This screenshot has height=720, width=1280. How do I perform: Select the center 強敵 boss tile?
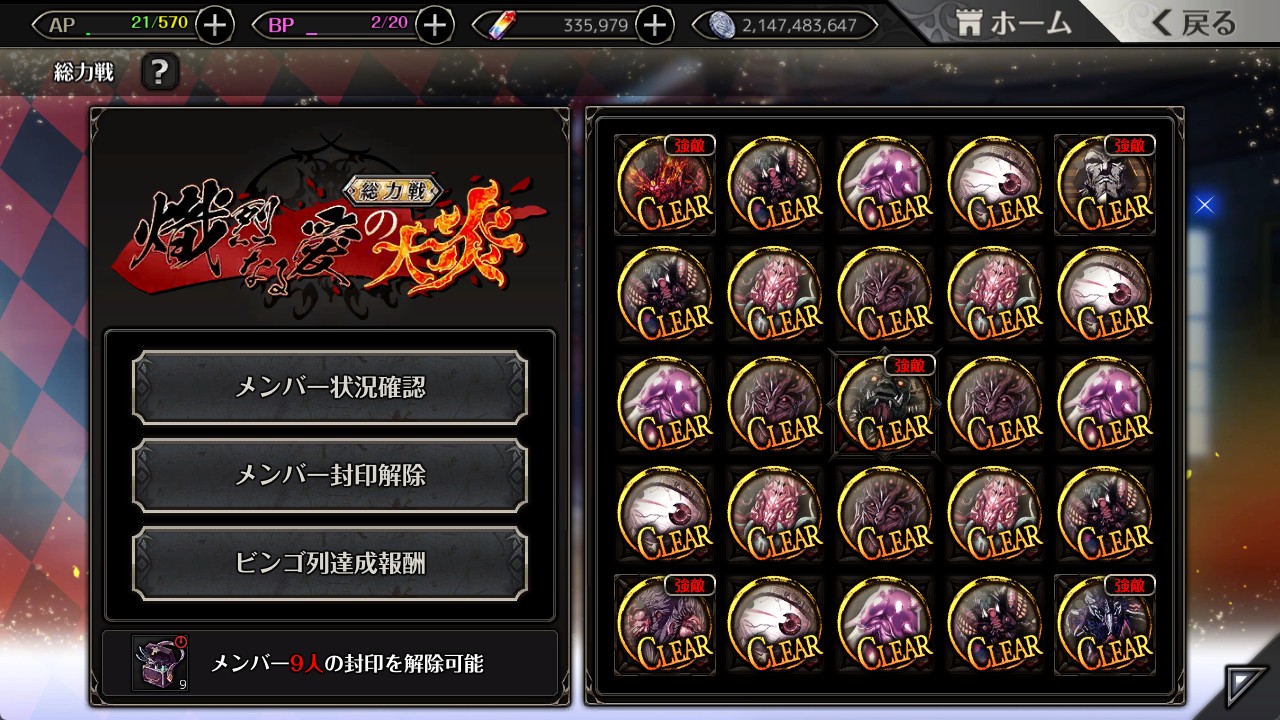coord(885,405)
